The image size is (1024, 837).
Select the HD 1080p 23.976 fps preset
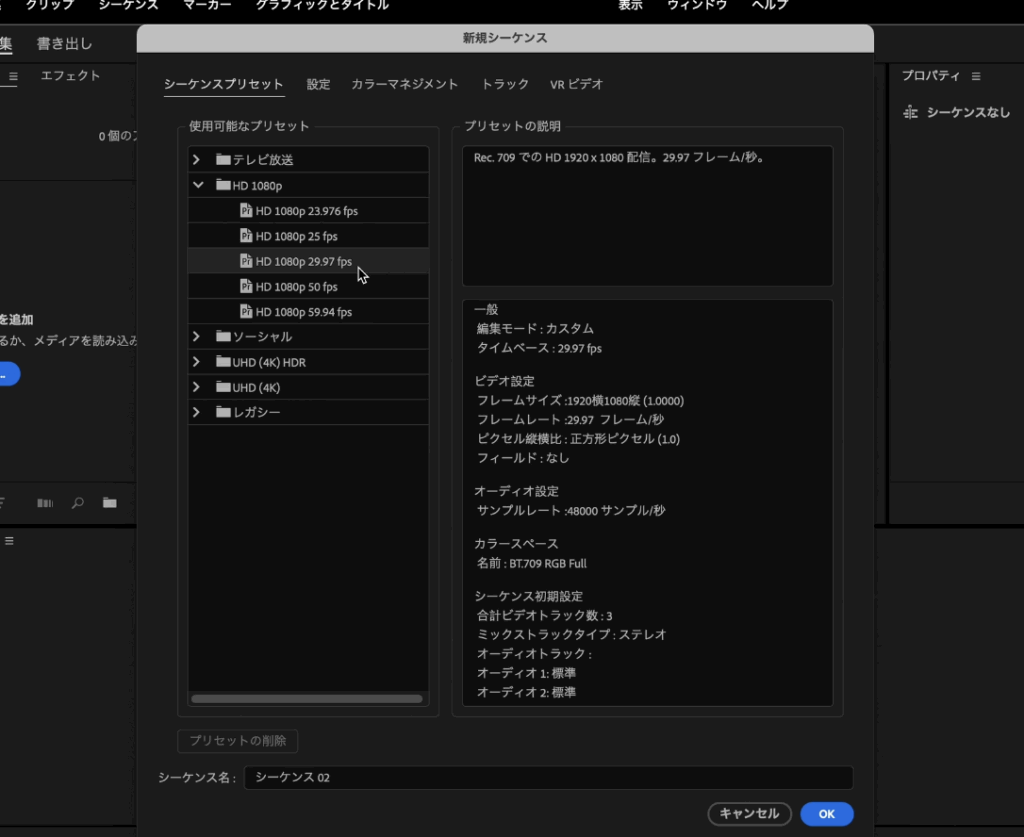pos(306,211)
